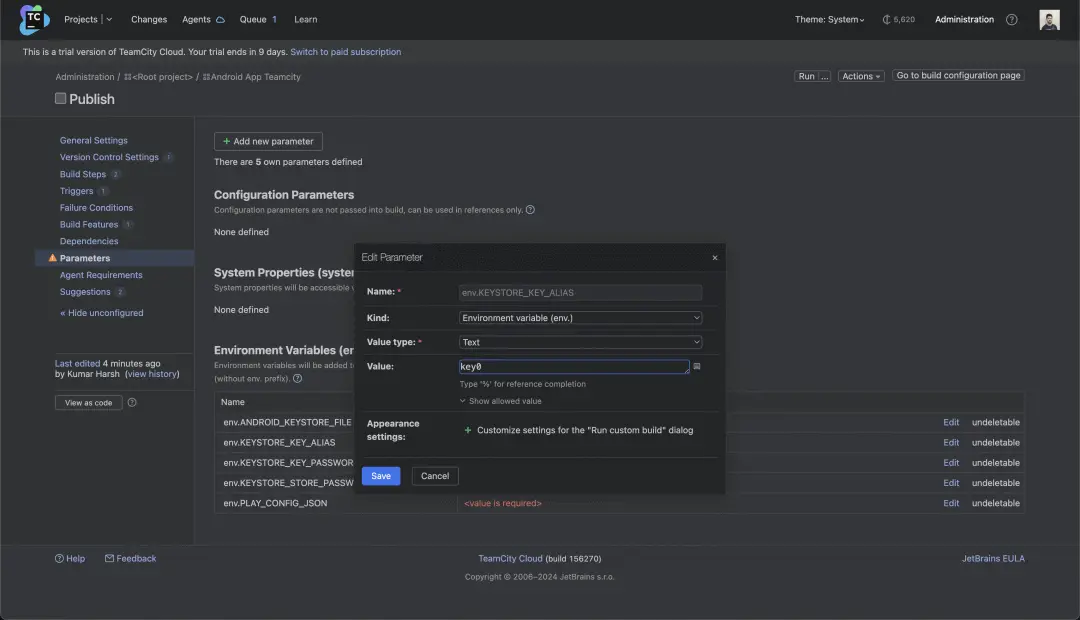Open the Changes menu item
The width and height of the screenshot is (1080, 620).
pos(149,20)
